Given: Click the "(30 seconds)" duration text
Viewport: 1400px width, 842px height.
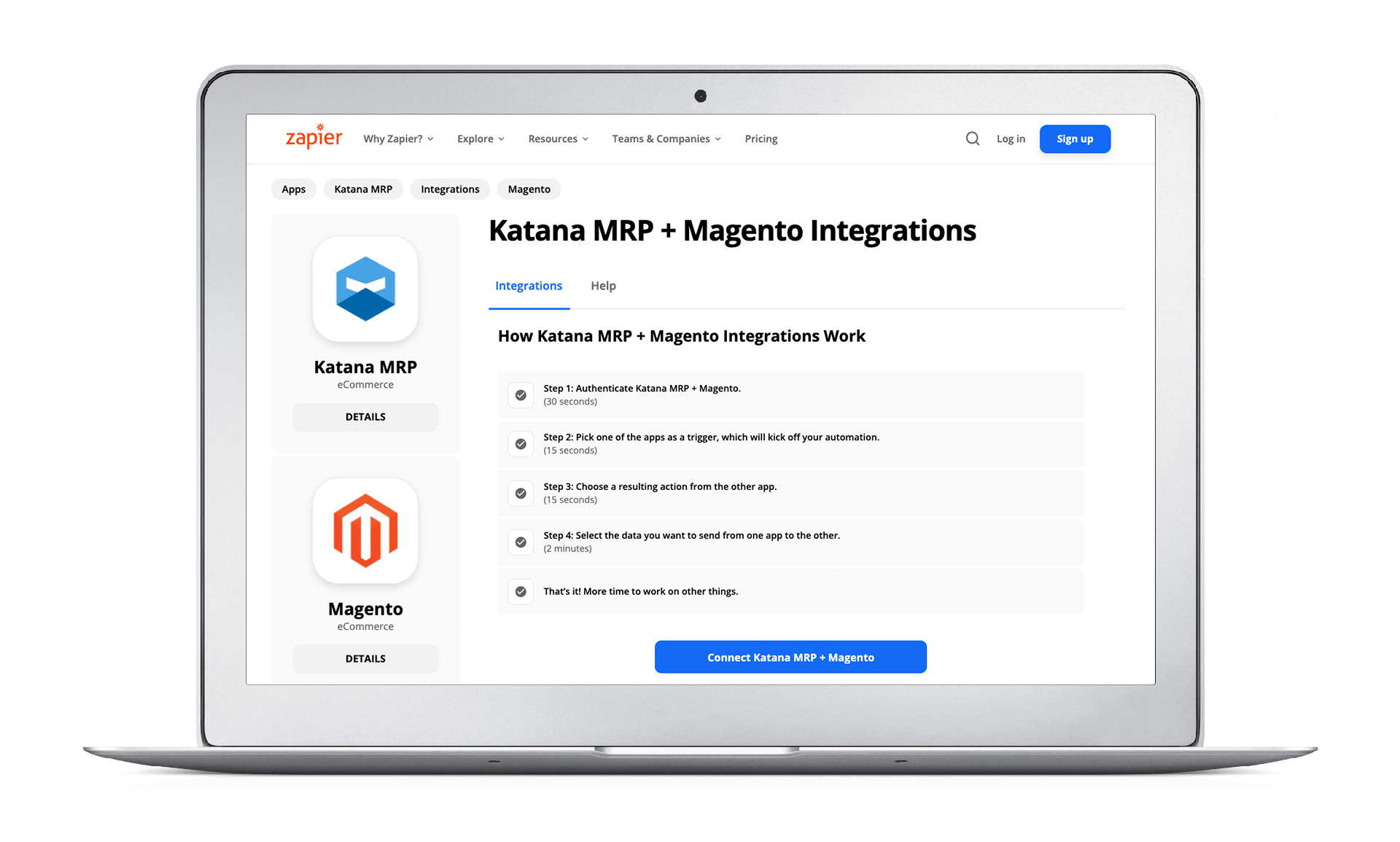Looking at the screenshot, I should pos(570,402).
